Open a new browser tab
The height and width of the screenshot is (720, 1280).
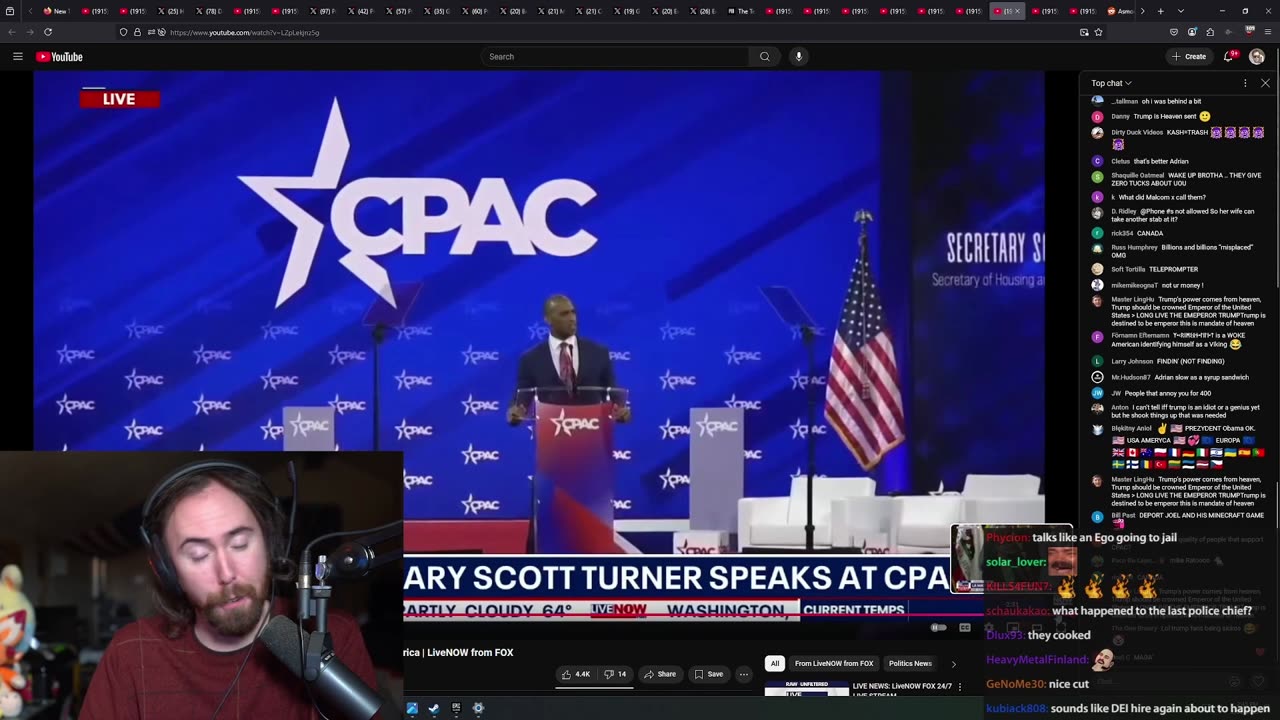click(1160, 11)
